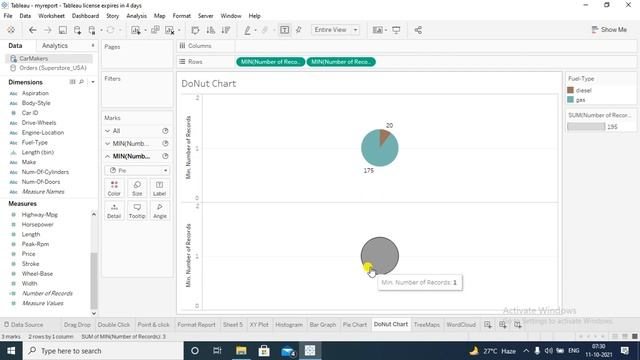Click the Angle marks card button
This screenshot has height=360, width=640.
pyautogui.click(x=160, y=211)
